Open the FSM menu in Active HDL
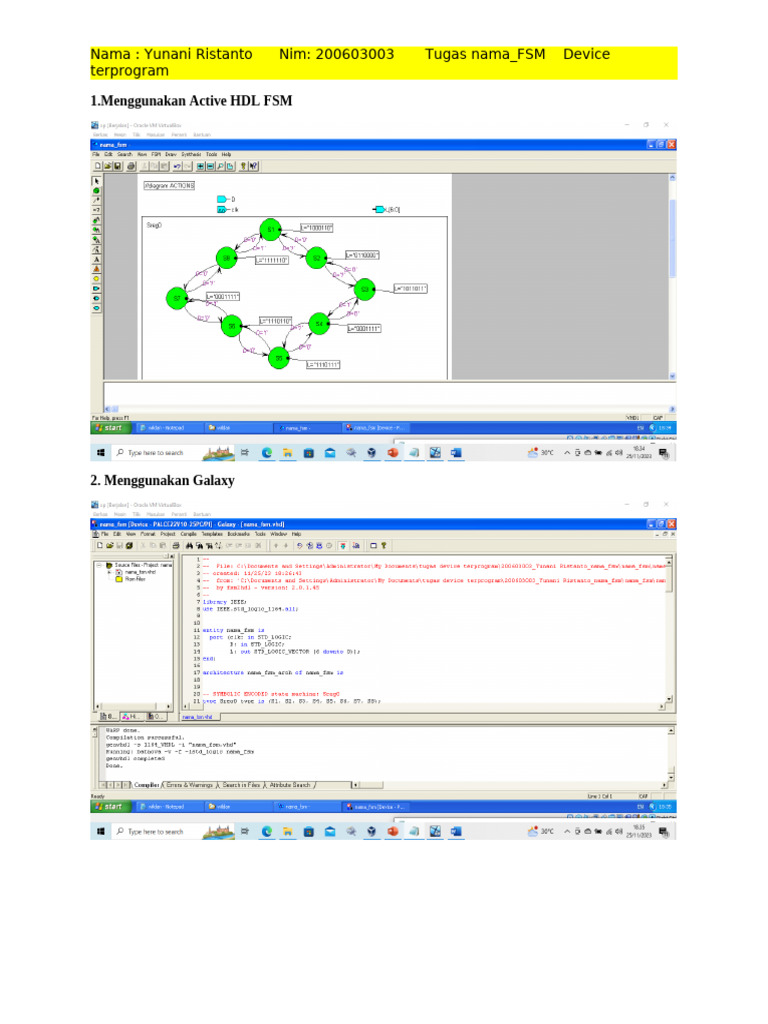768x1024 pixels. [156, 155]
